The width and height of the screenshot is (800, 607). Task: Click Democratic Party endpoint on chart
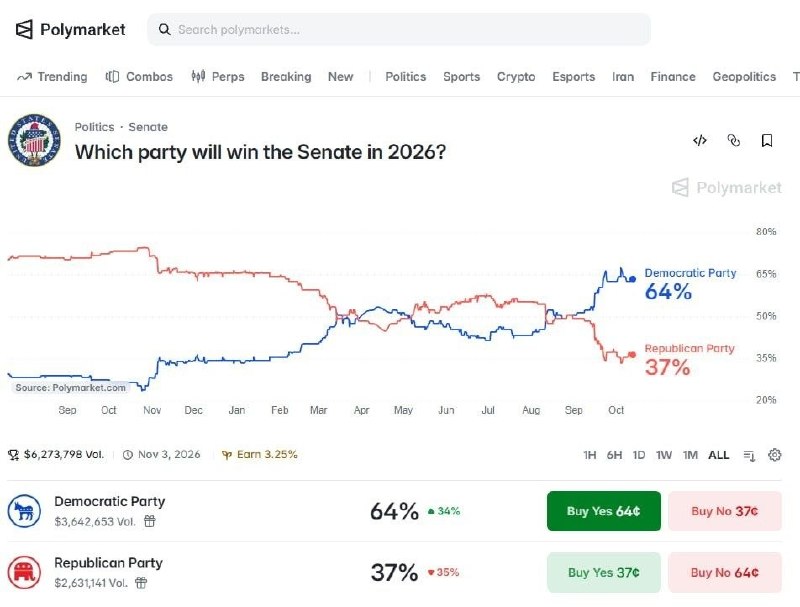tap(632, 279)
